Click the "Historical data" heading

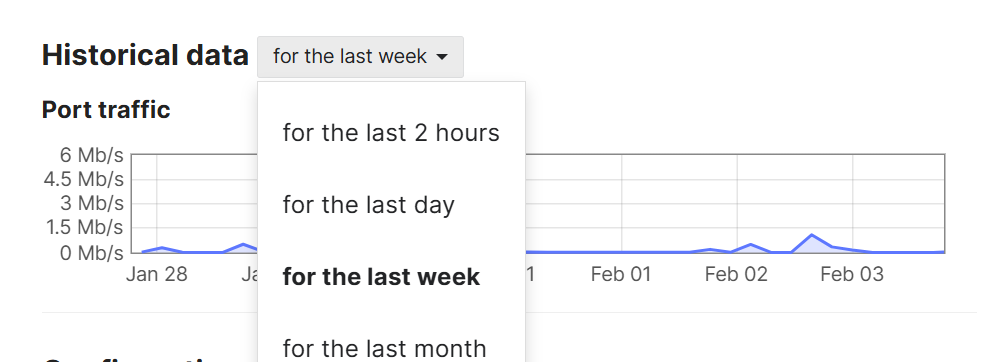click(145, 56)
